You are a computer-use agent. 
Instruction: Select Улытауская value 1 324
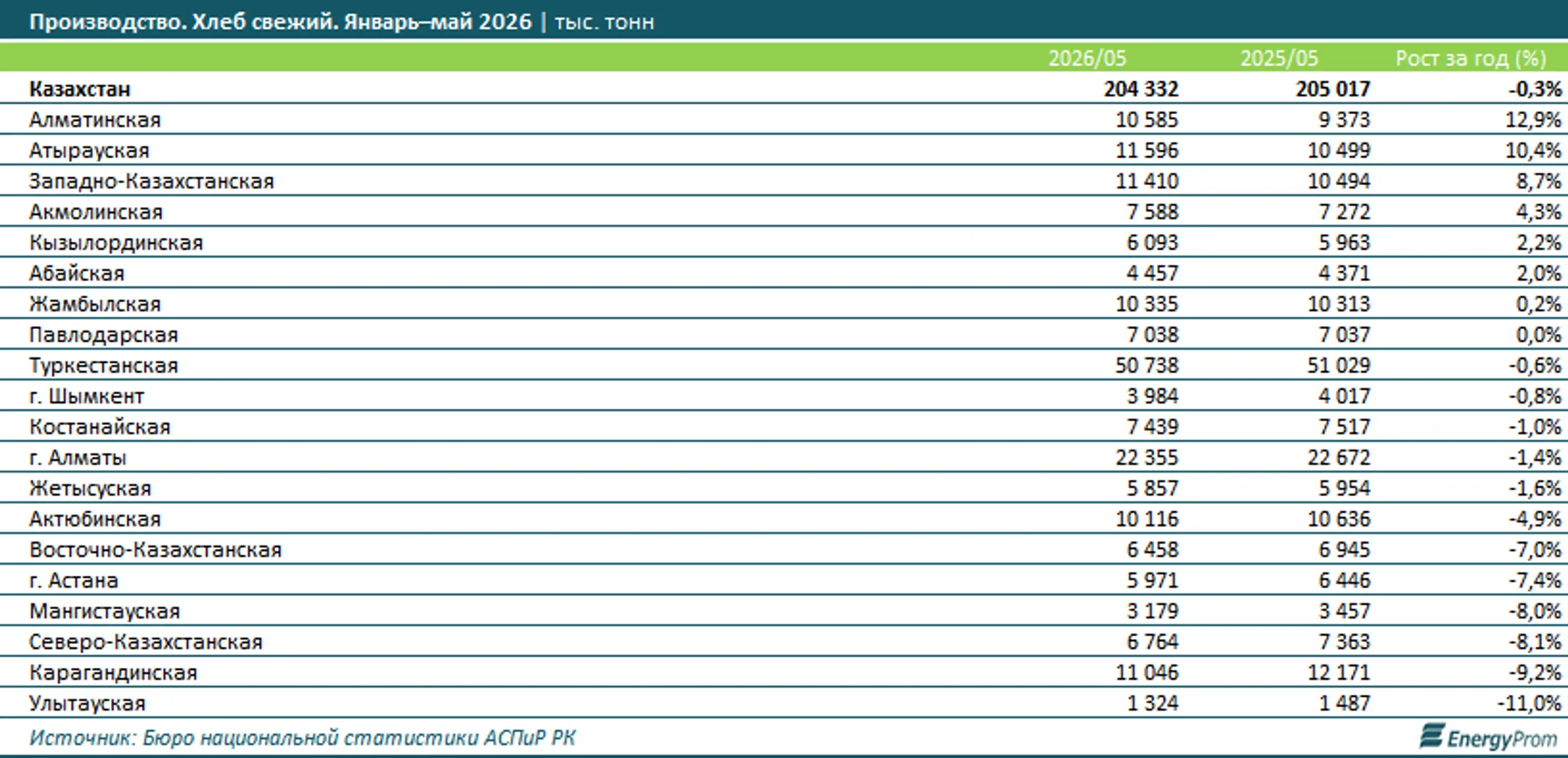(x=1153, y=704)
